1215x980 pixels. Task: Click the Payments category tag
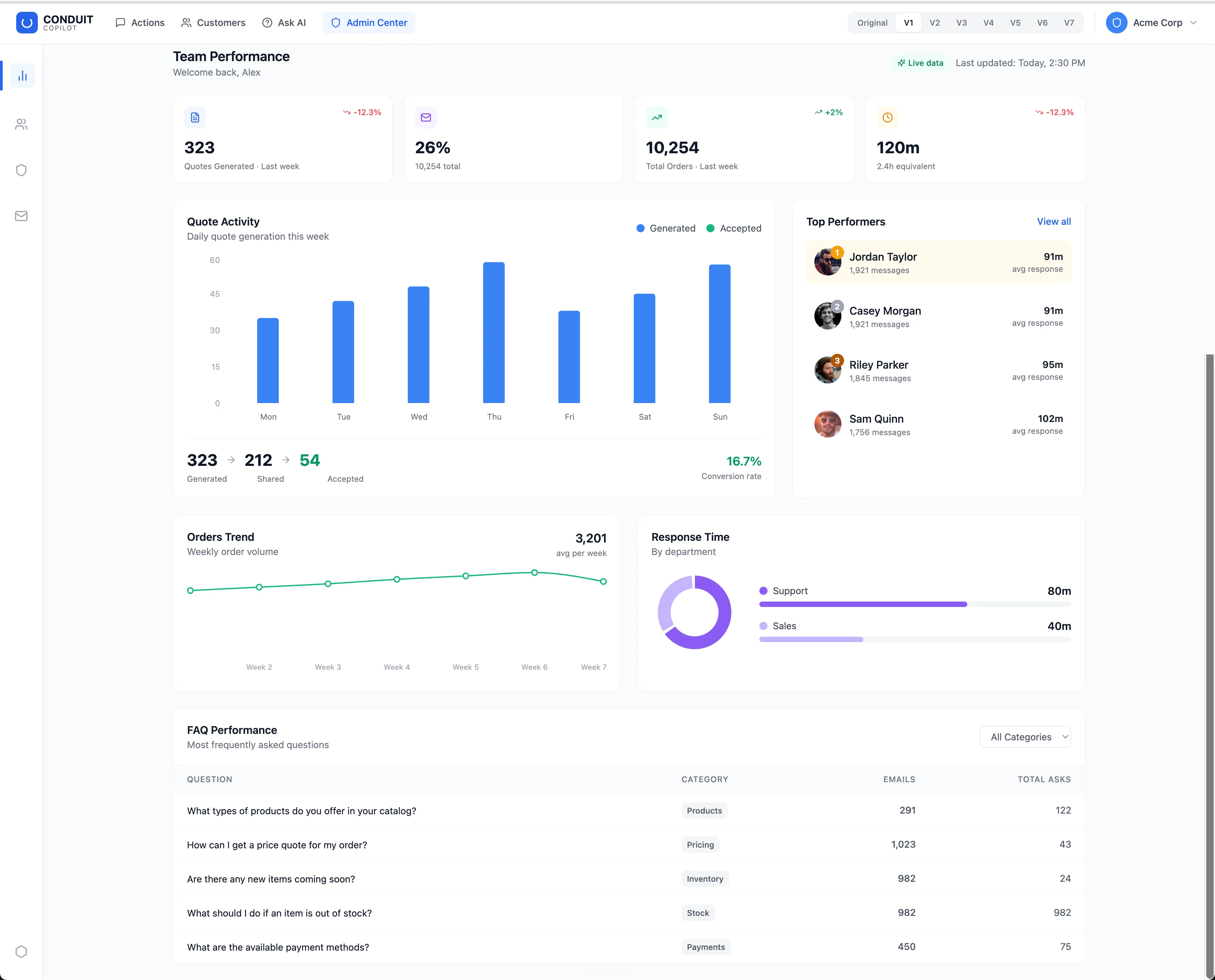706,947
